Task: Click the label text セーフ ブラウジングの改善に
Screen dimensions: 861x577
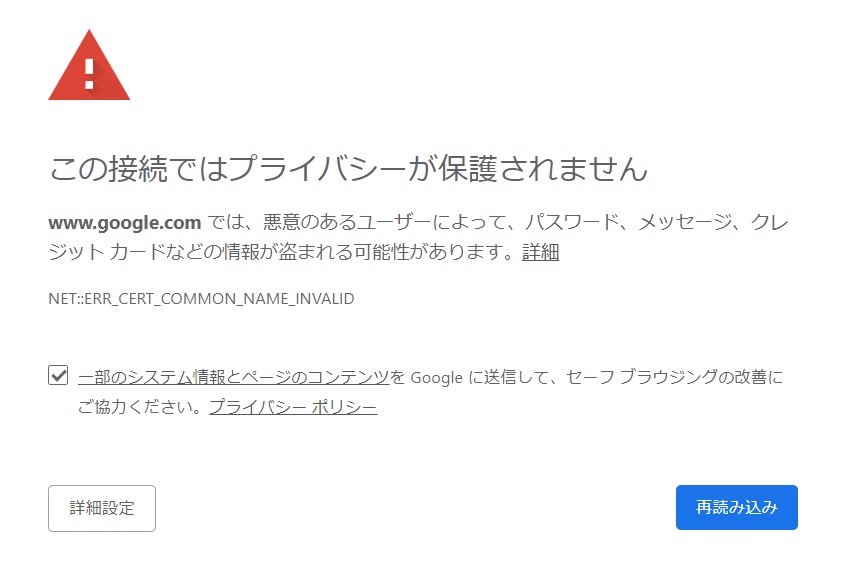Action: tap(675, 377)
